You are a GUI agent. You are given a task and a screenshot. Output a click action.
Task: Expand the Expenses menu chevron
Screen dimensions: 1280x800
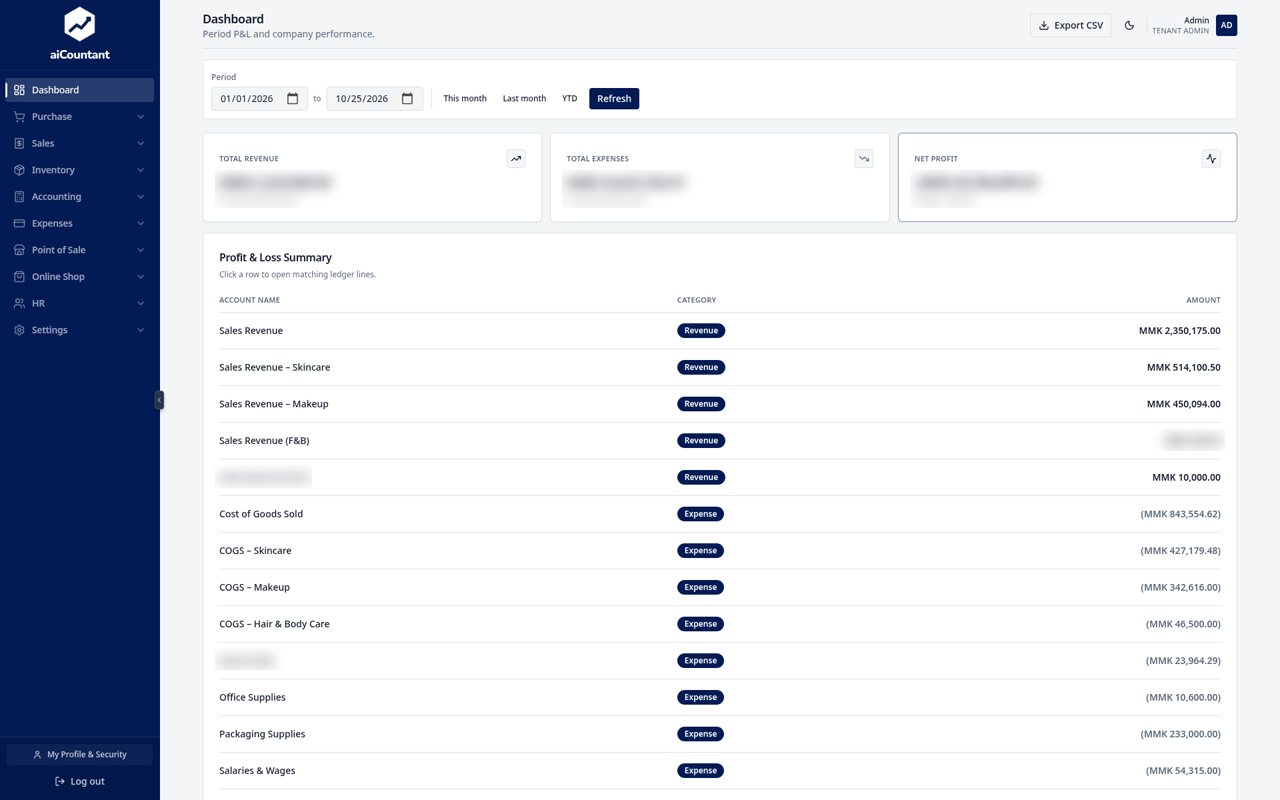click(x=140, y=223)
